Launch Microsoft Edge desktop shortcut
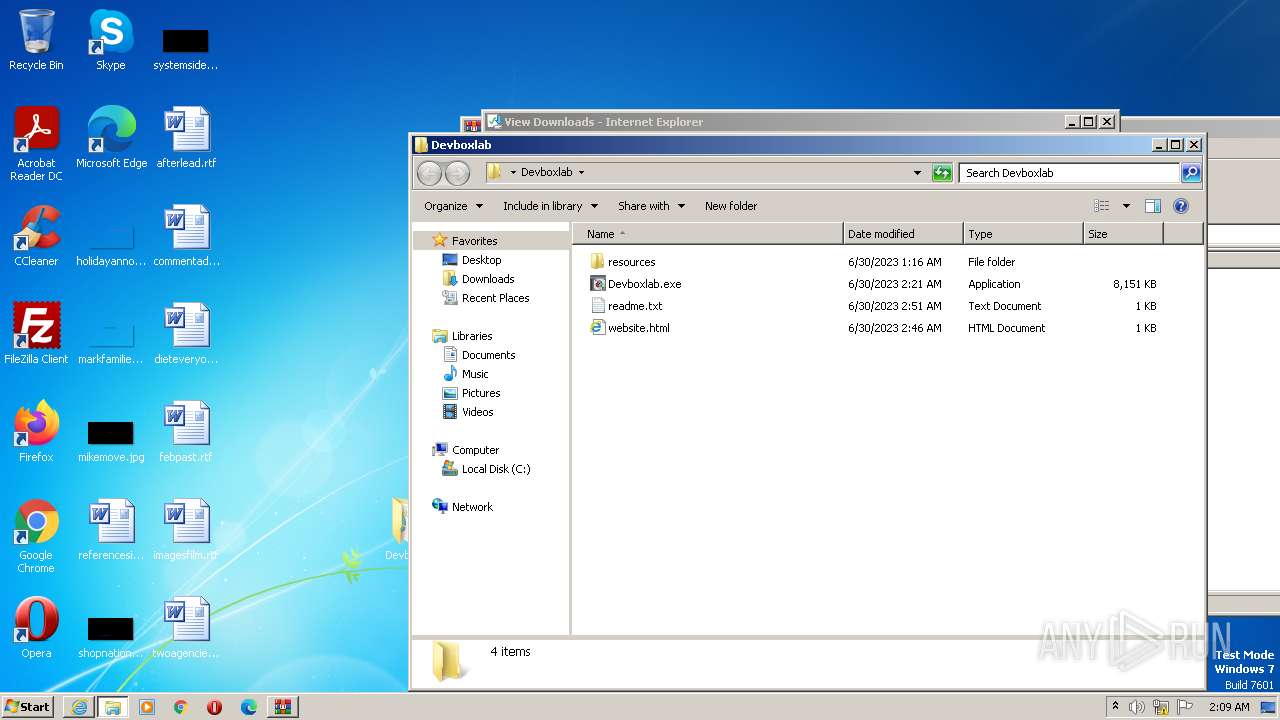Viewport: 1280px width, 720px height. [111, 138]
